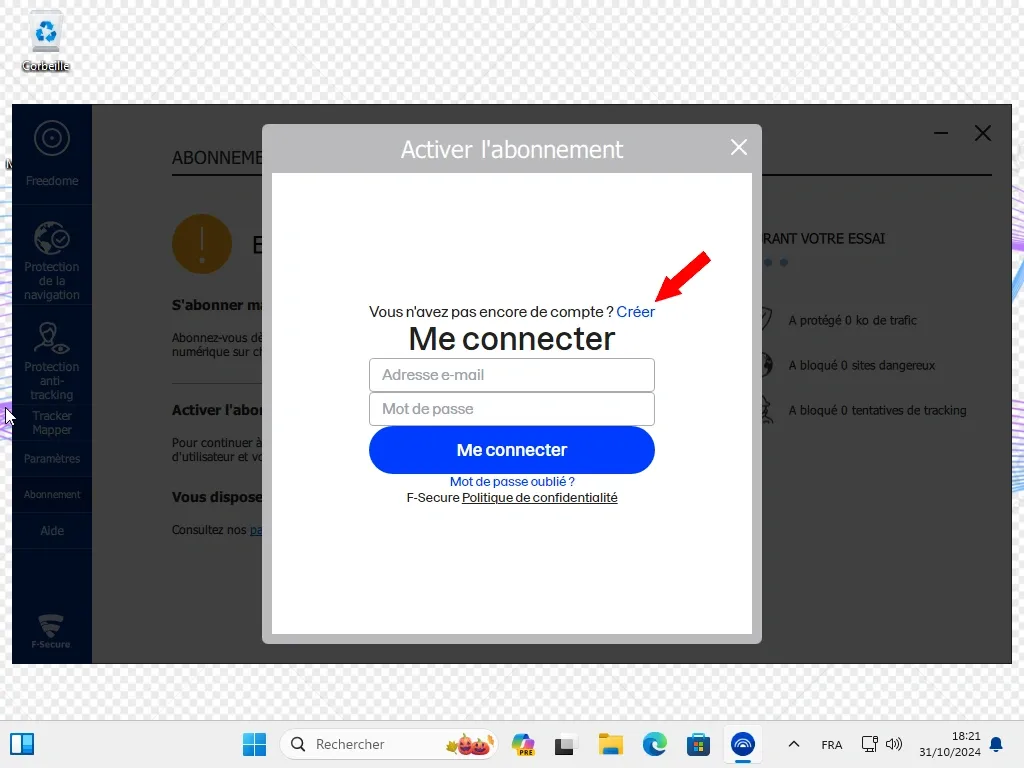Click 'A bloqué 0 sites dangereux' text
Viewport: 1024px width, 768px height.
[x=861, y=365]
